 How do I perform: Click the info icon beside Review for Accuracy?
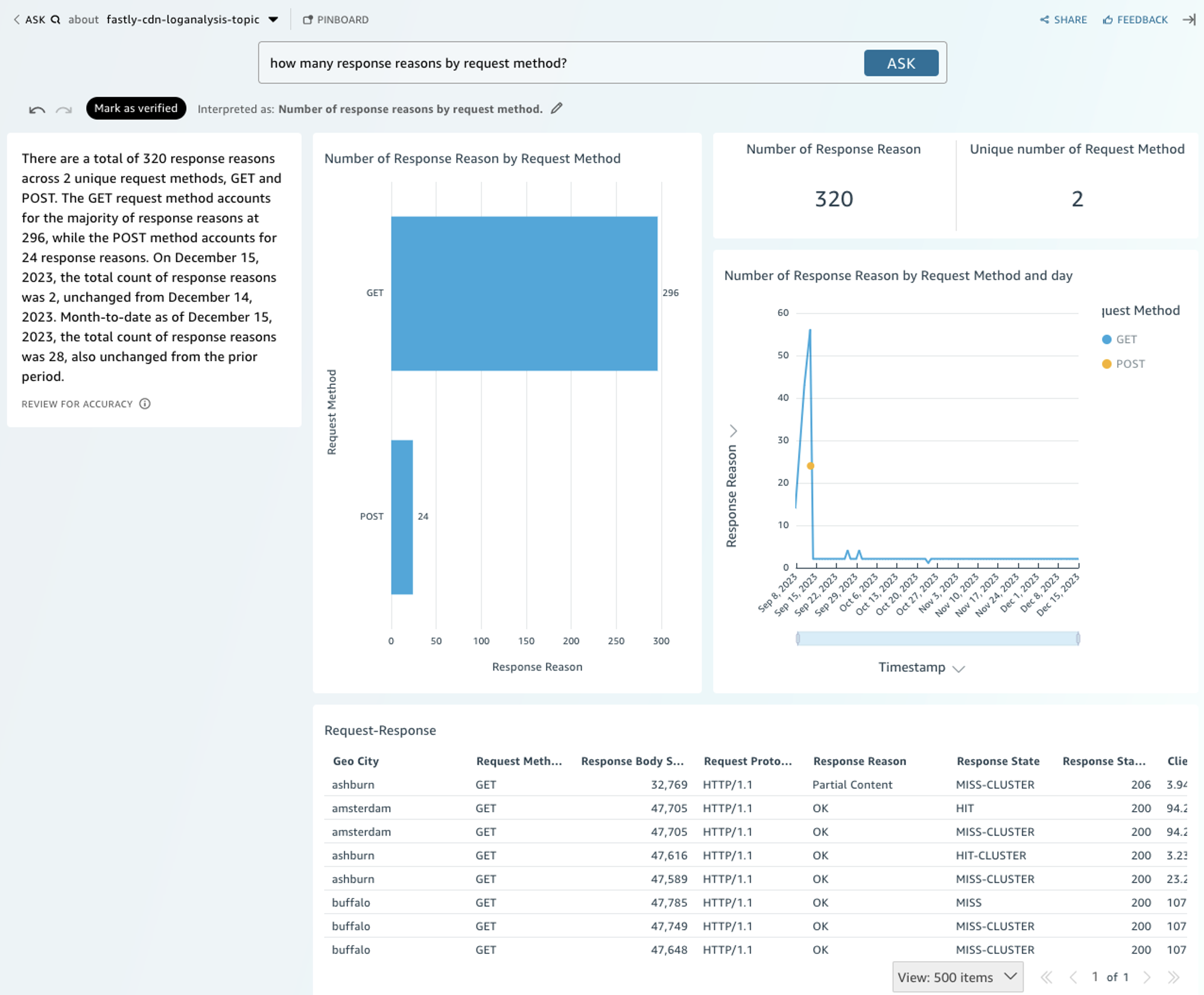click(145, 404)
